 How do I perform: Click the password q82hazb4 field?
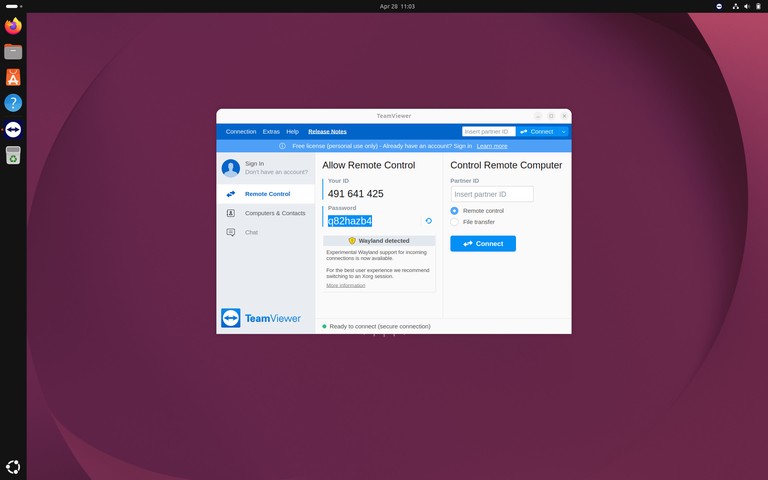point(350,221)
